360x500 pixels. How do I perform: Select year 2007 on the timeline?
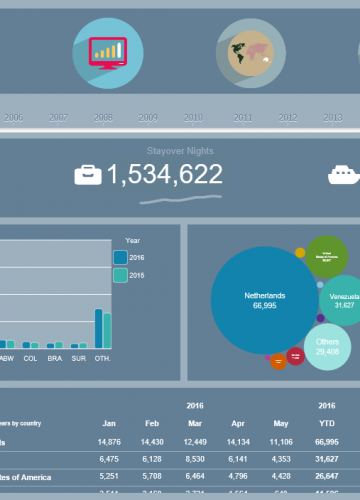[x=58, y=118]
